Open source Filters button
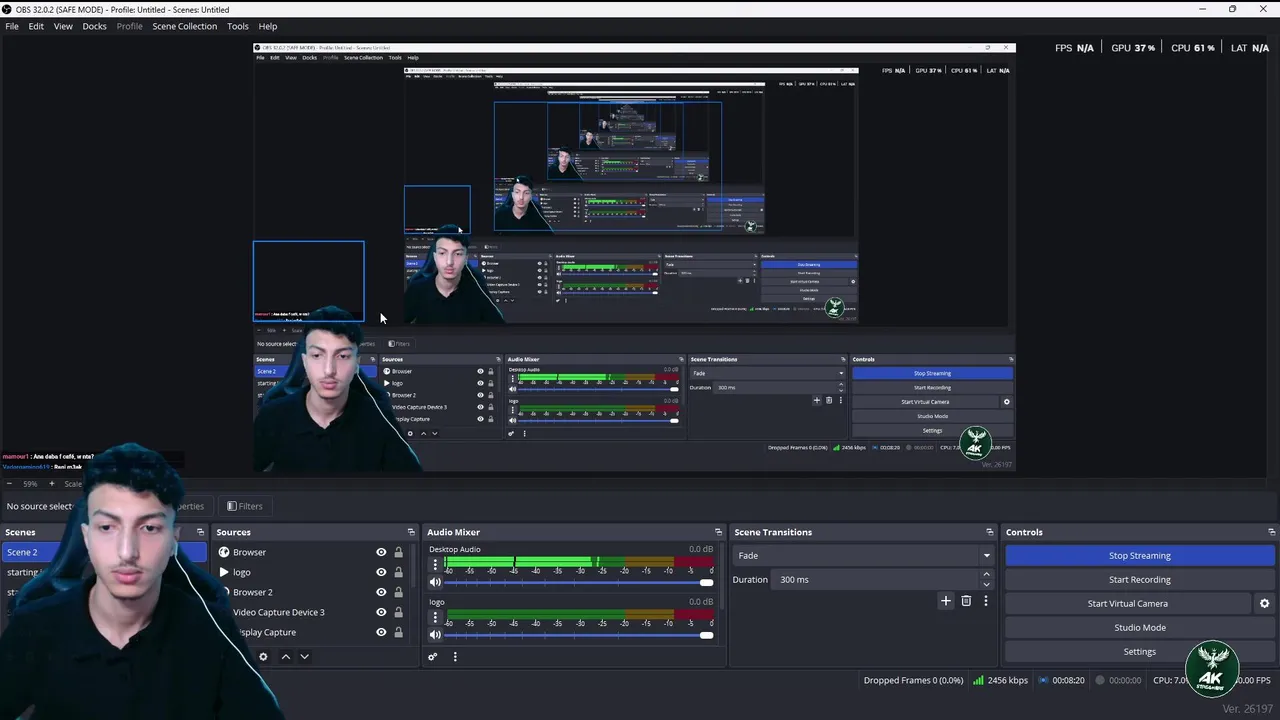 [245, 506]
